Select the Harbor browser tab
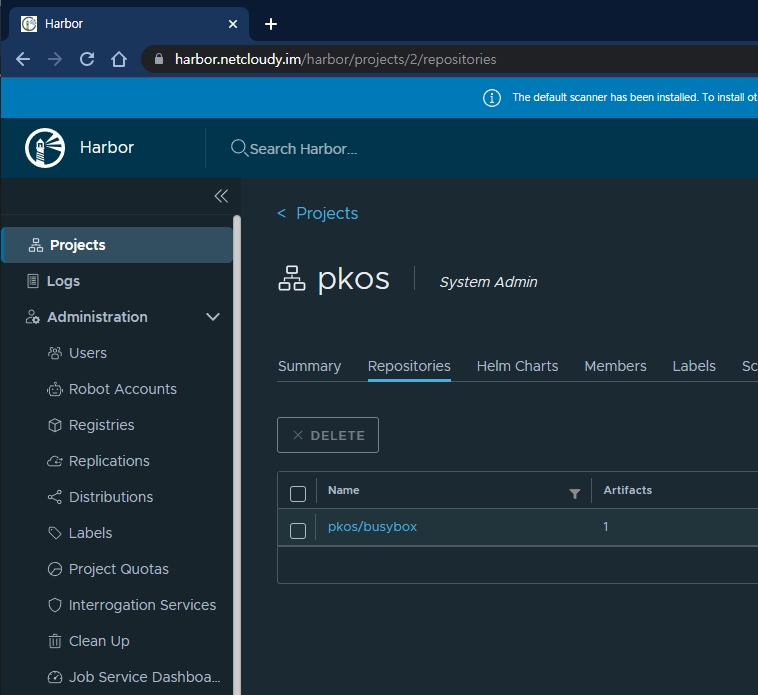Image resolution: width=758 pixels, height=695 pixels. click(x=128, y=24)
